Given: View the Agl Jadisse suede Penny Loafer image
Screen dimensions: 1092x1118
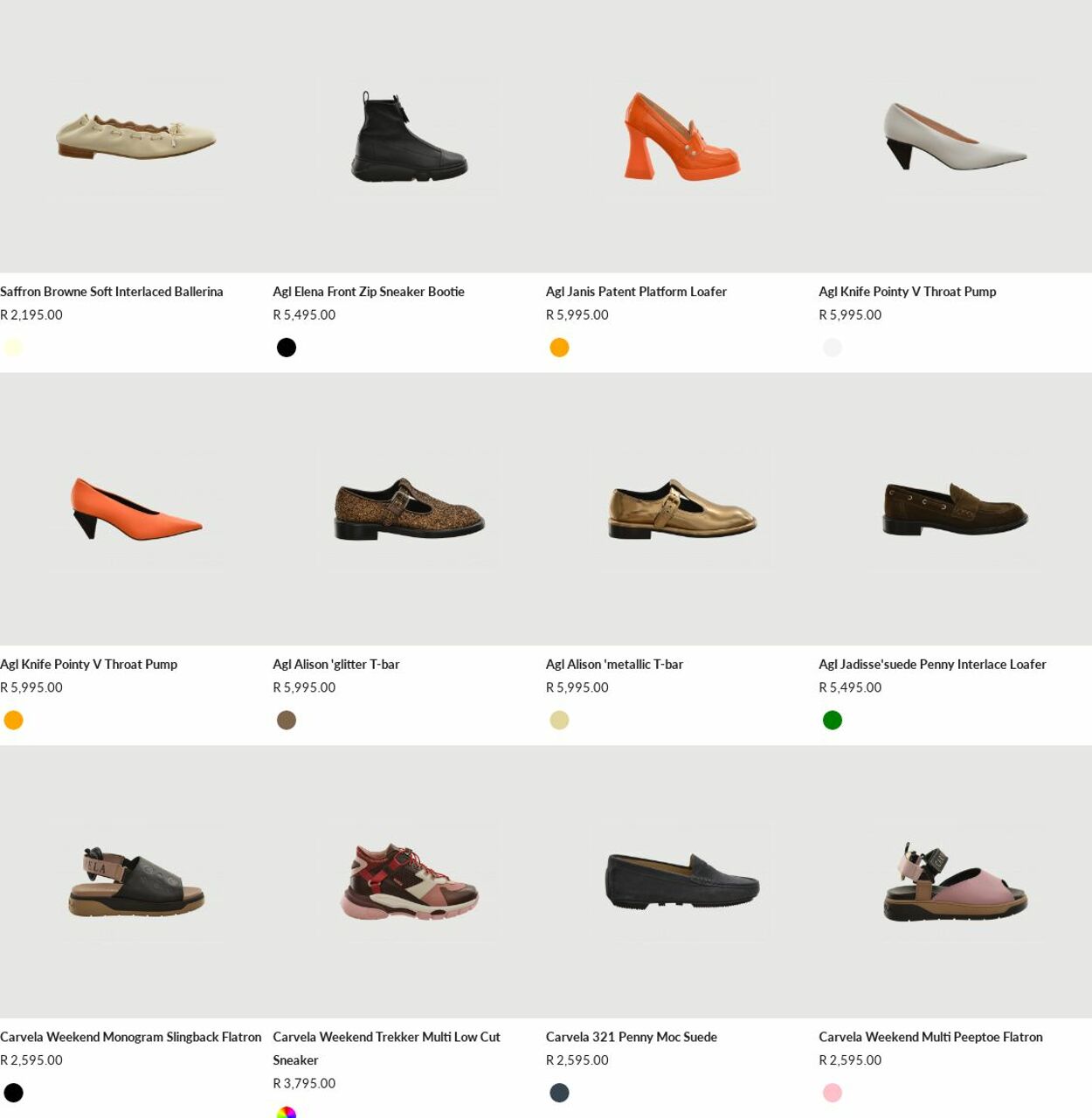Looking at the screenshot, I should [x=955, y=509].
